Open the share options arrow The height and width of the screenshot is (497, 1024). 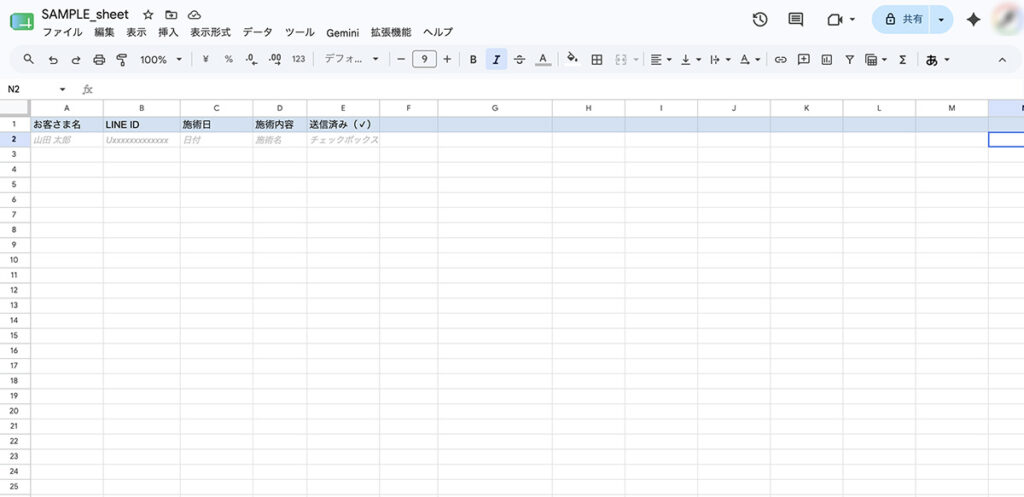pyautogui.click(x=941, y=20)
